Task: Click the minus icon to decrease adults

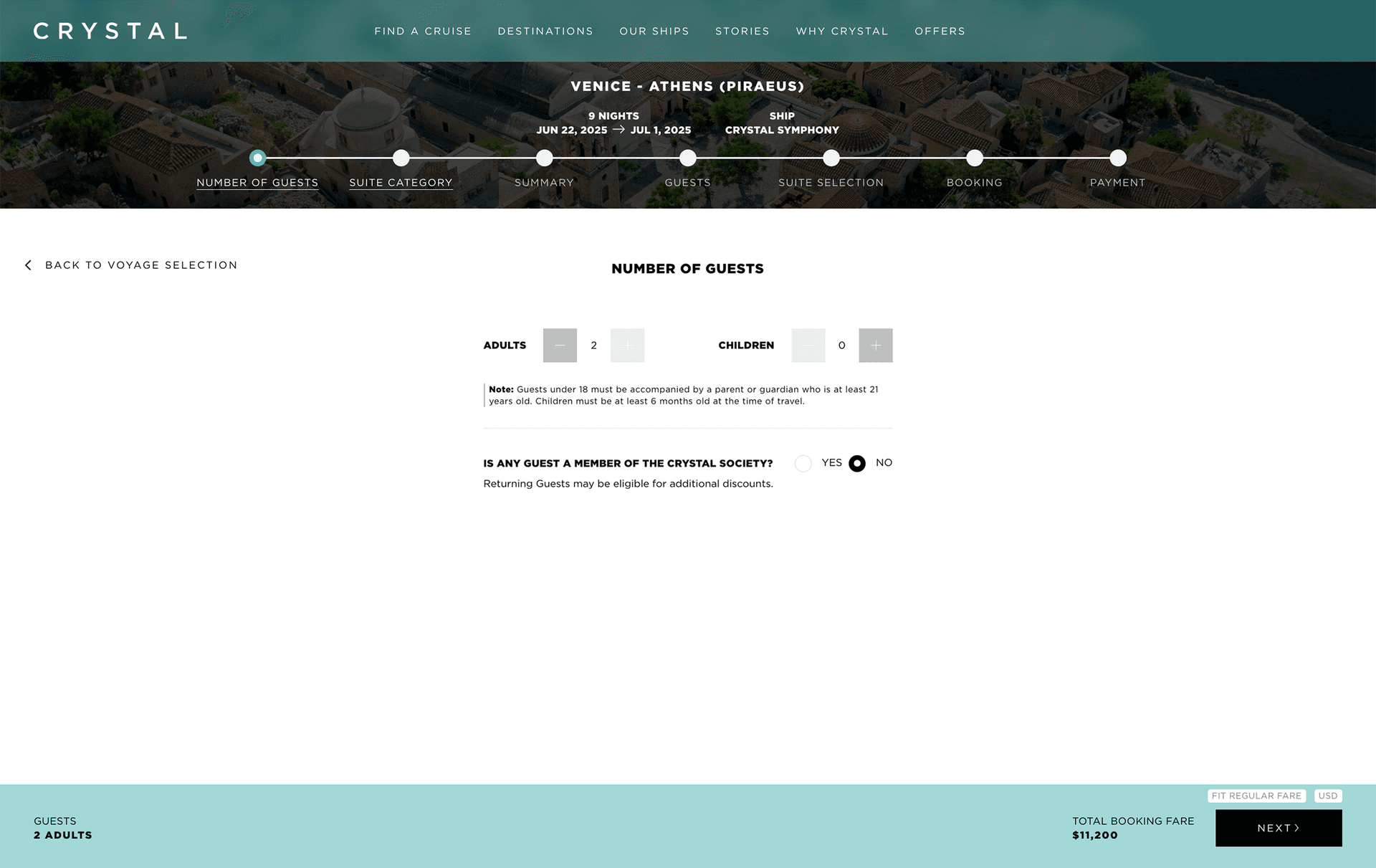Action: (559, 345)
